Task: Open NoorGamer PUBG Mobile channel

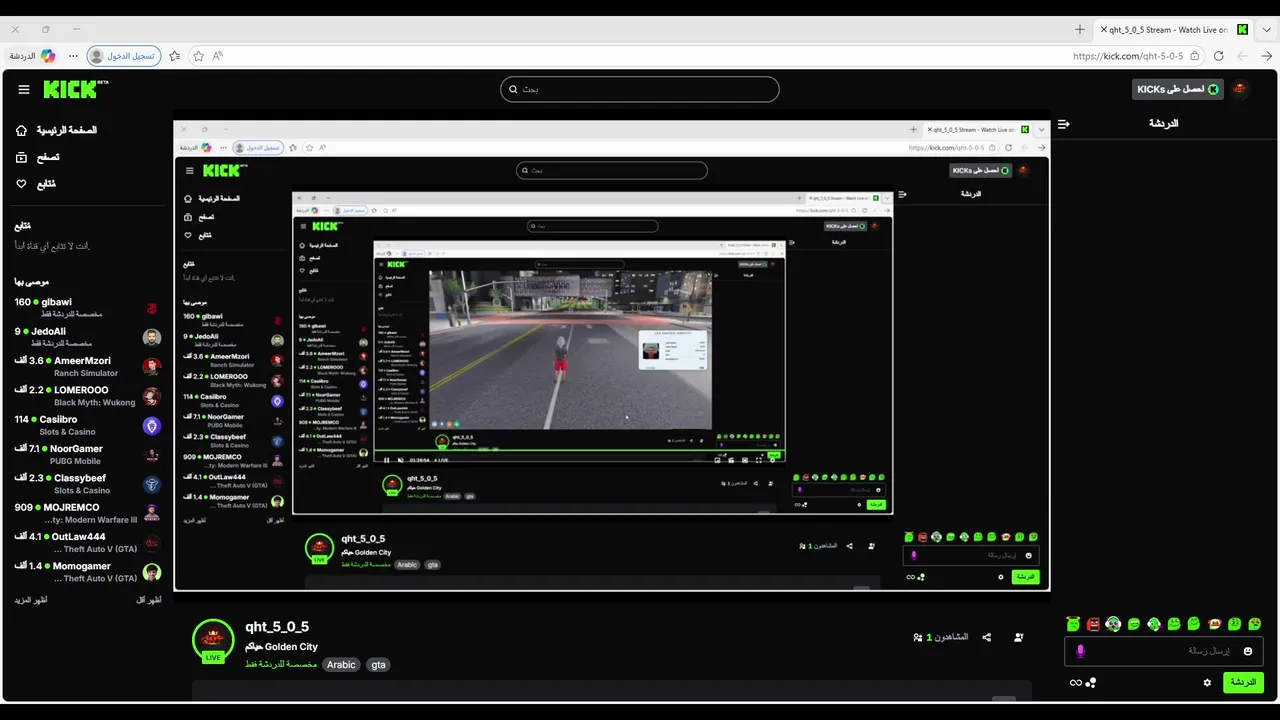Action: 87,455
